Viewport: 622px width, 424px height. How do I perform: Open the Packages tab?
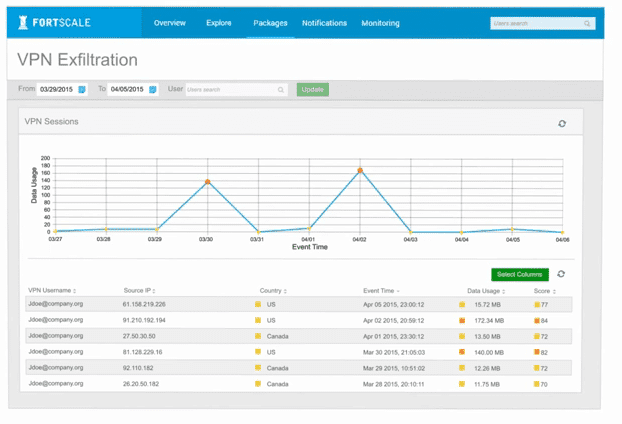(270, 23)
